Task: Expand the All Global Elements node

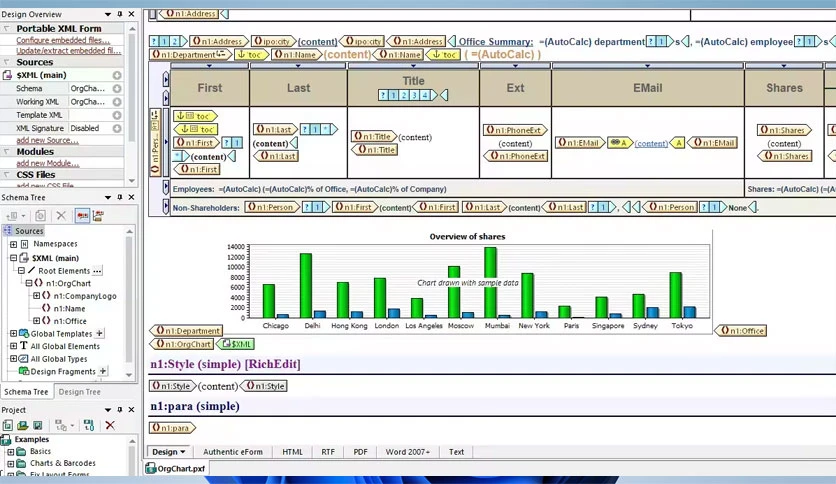Action: click(x=13, y=346)
